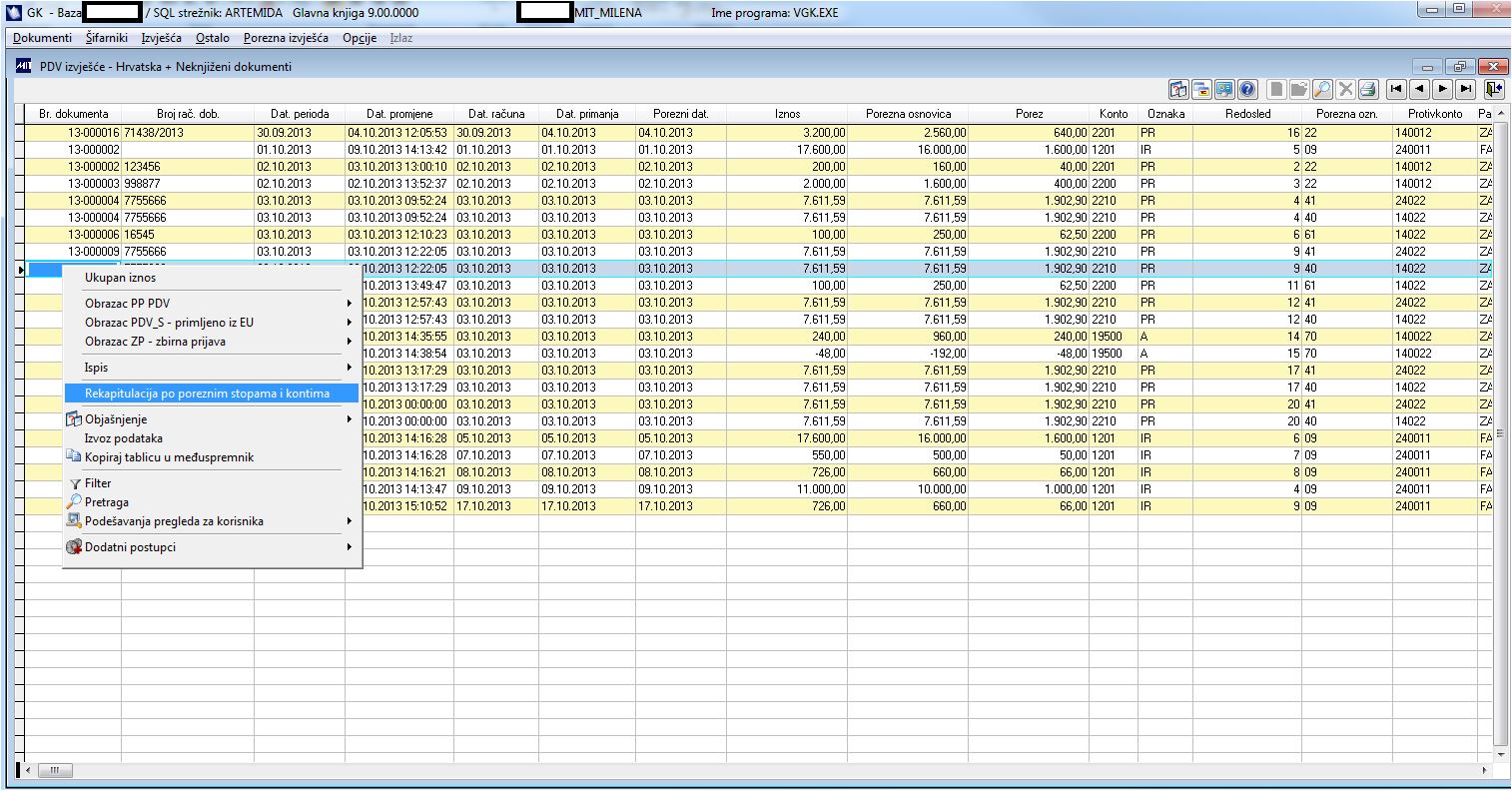Click tax base cell -192,00
This screenshot has height=791, width=1512.
909,354
